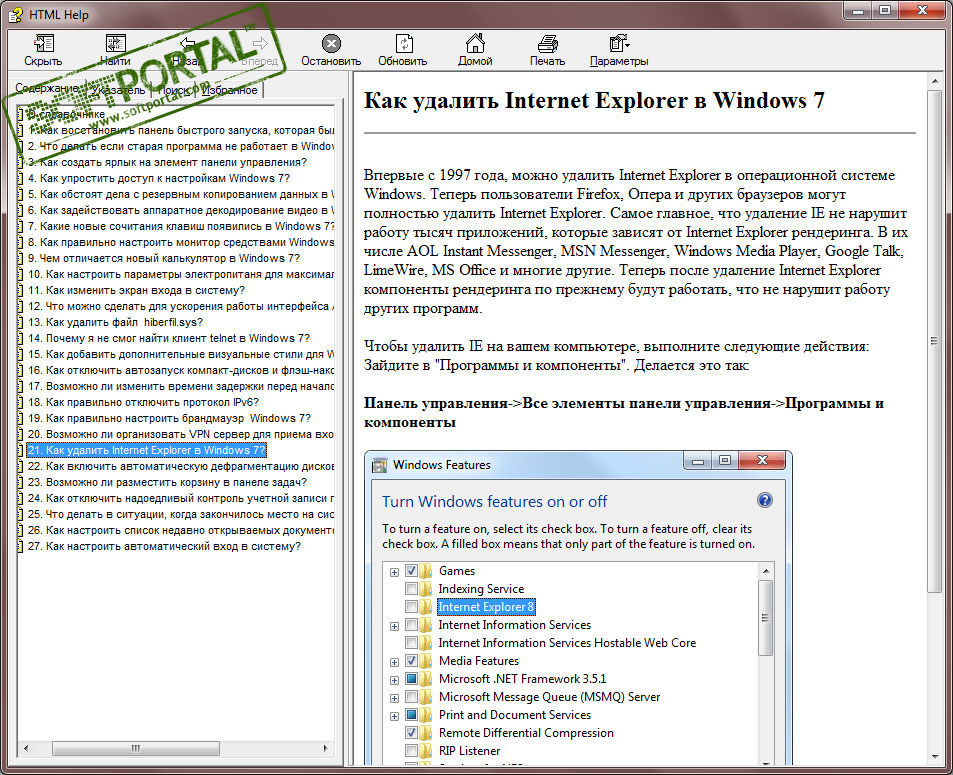Click the blue help question mark icon
Screen dimensions: 953x775
pyautogui.click(x=765, y=500)
